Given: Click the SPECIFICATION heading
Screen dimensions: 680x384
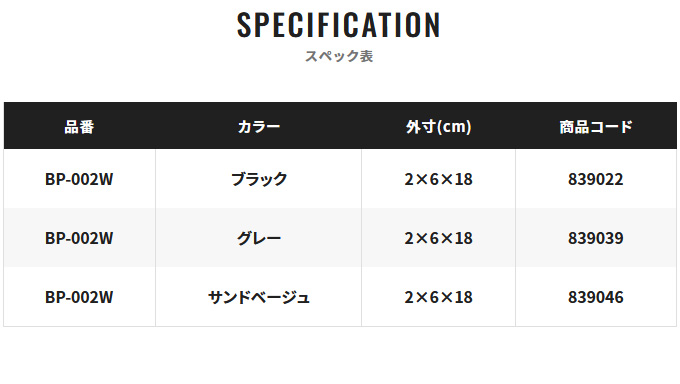Looking at the screenshot, I should click(x=339, y=25).
